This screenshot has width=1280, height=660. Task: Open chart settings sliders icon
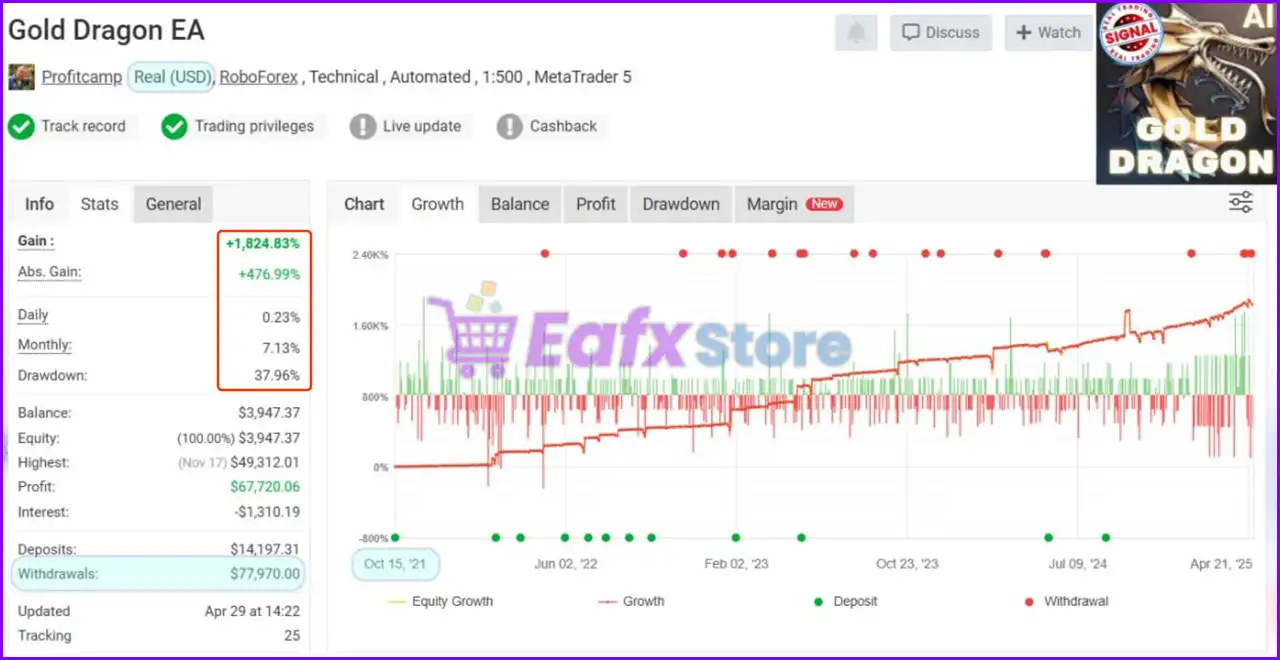(x=1241, y=203)
